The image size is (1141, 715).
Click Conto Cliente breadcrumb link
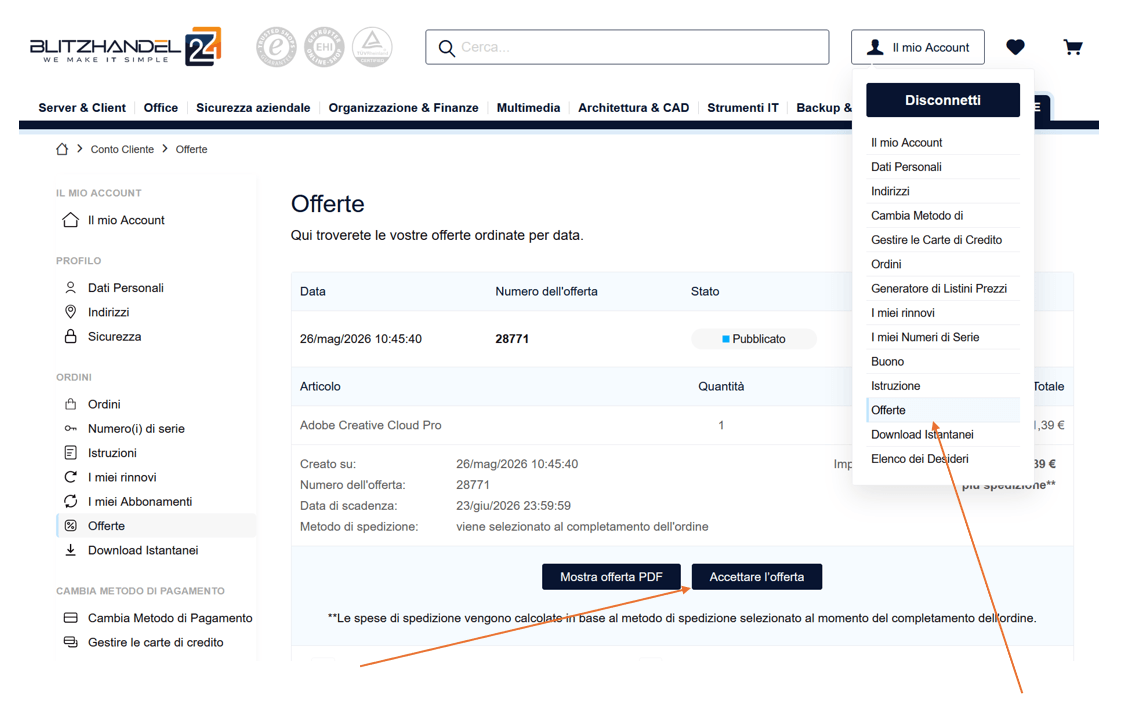click(x=122, y=149)
